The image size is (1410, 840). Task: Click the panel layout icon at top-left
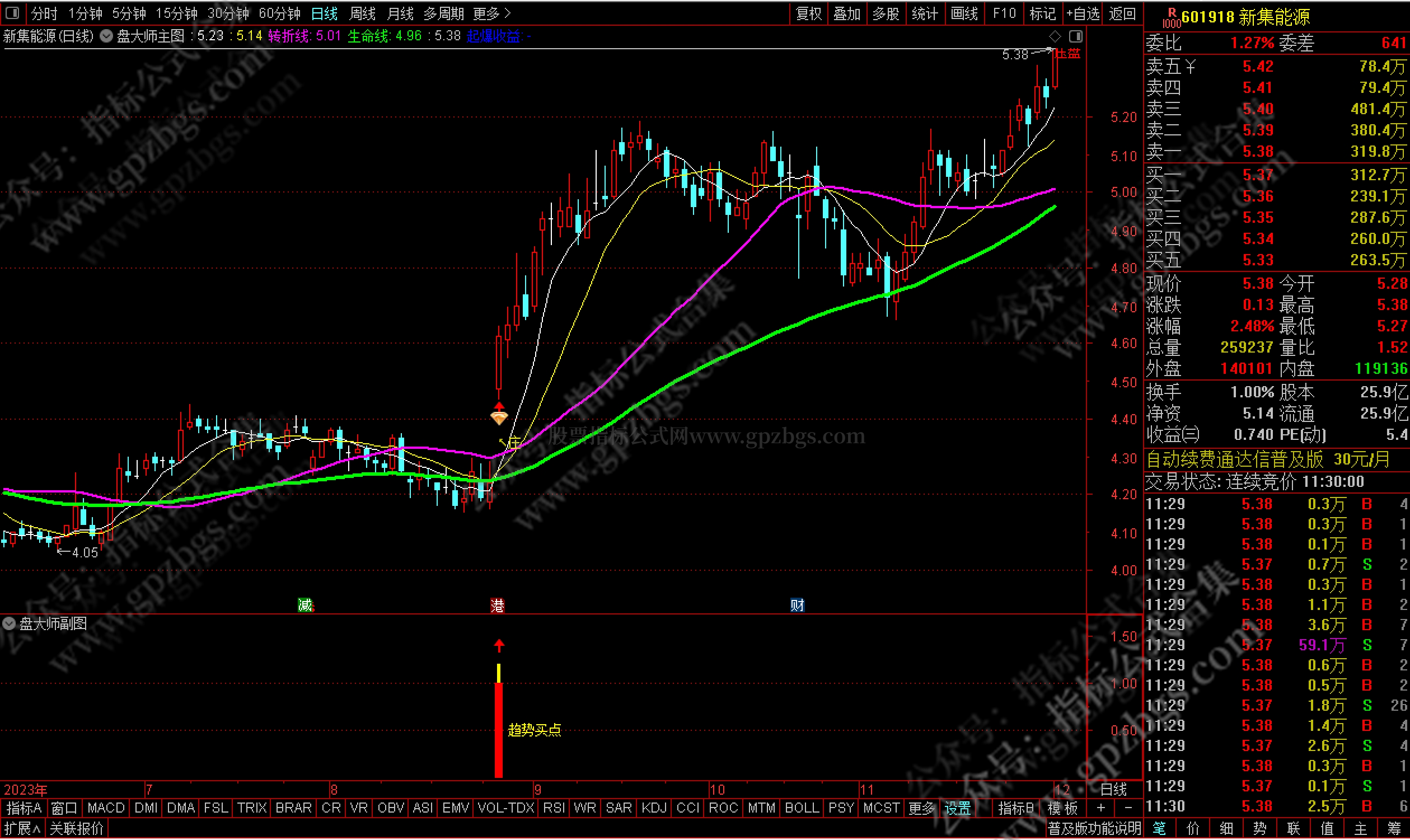point(12,12)
